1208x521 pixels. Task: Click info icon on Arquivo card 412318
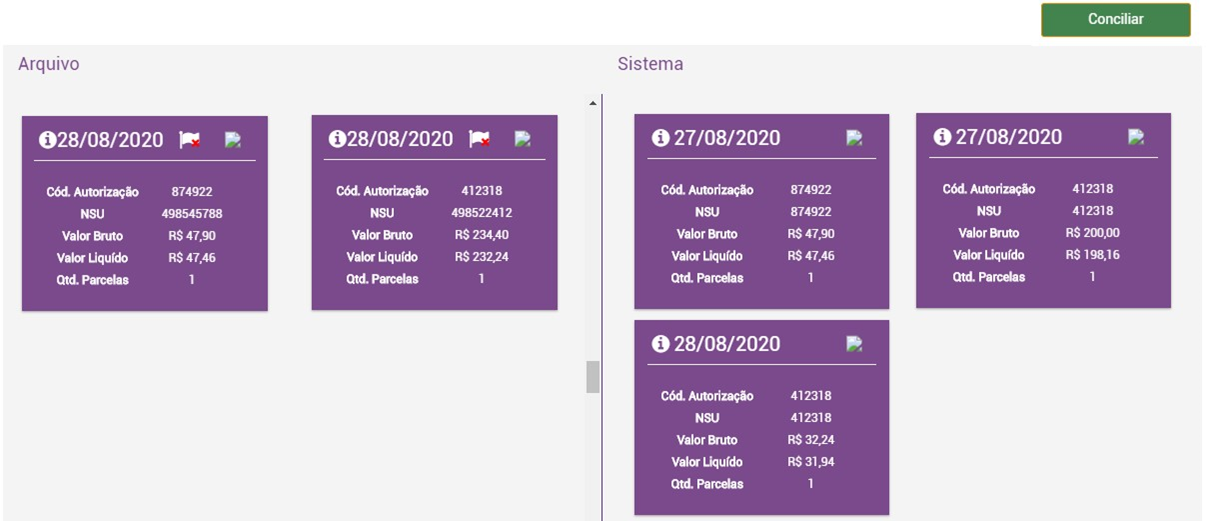click(x=337, y=139)
